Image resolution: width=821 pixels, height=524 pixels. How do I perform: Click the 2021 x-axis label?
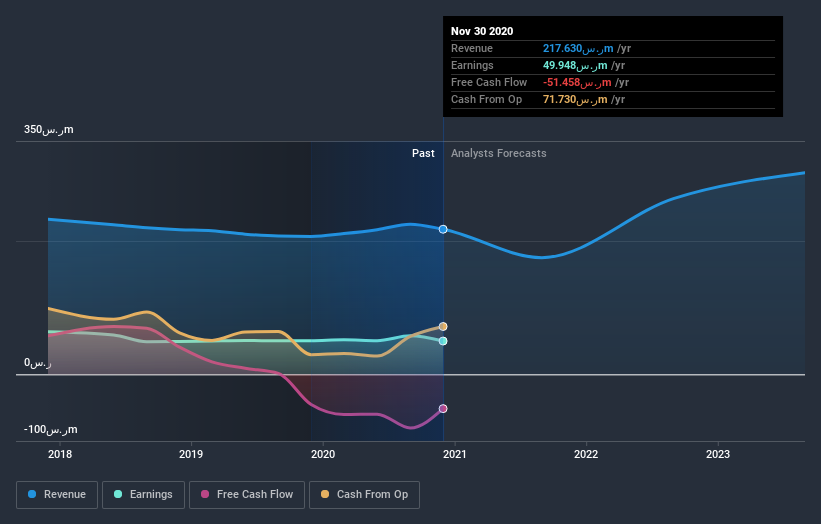pos(454,454)
